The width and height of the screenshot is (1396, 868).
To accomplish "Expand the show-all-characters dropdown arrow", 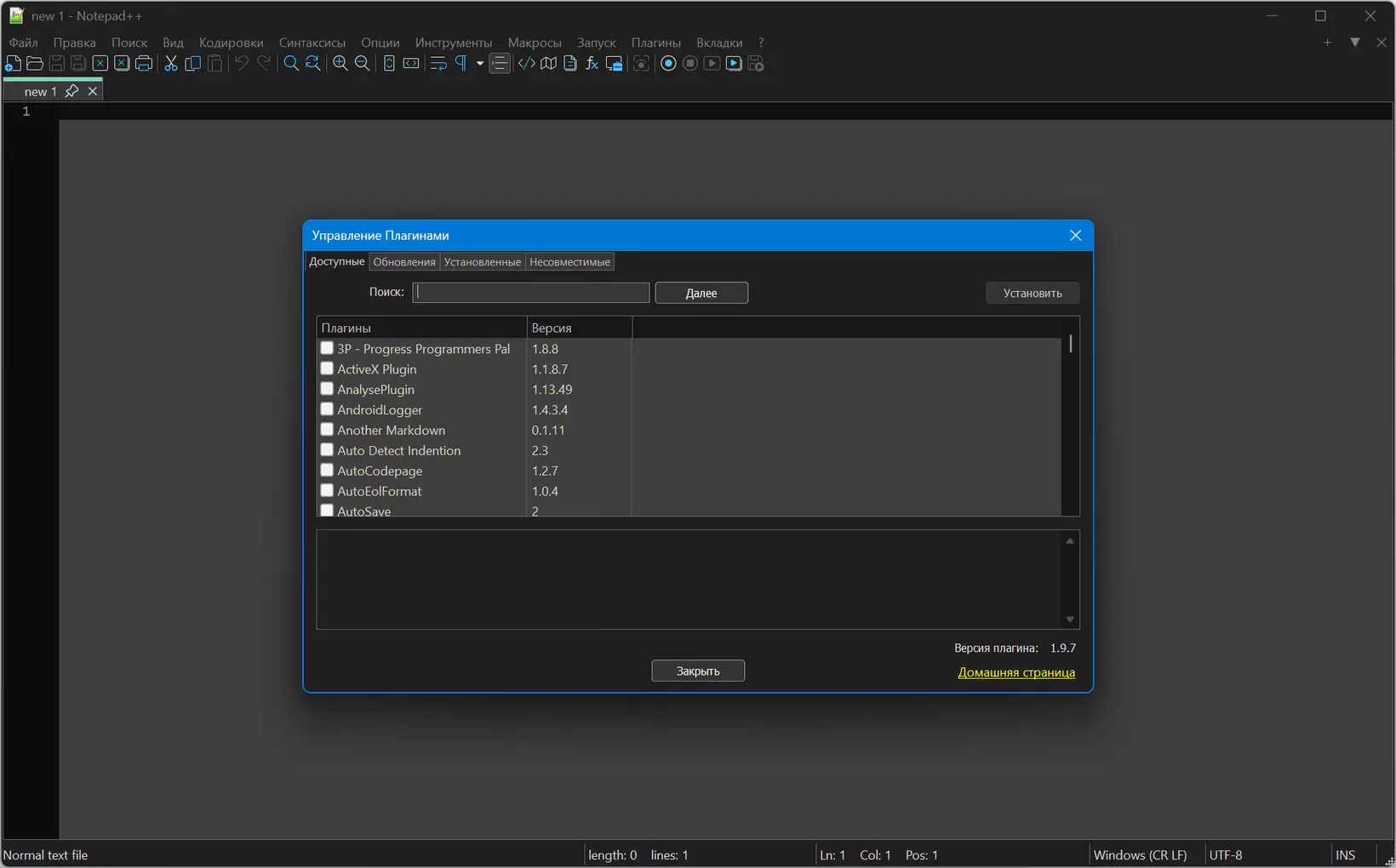I will (480, 64).
